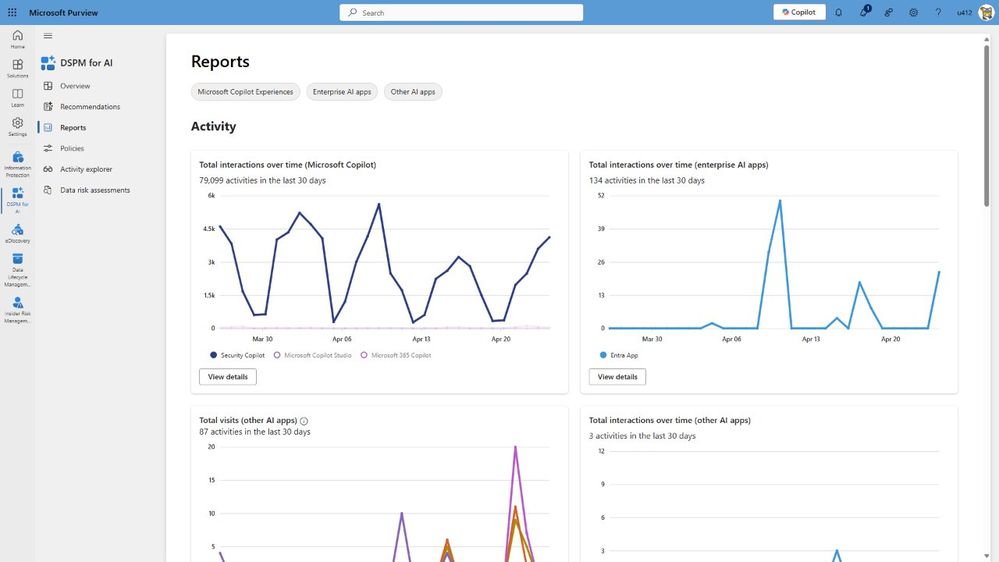Open Settings in left rail
The width and height of the screenshot is (999, 562).
(x=17, y=126)
